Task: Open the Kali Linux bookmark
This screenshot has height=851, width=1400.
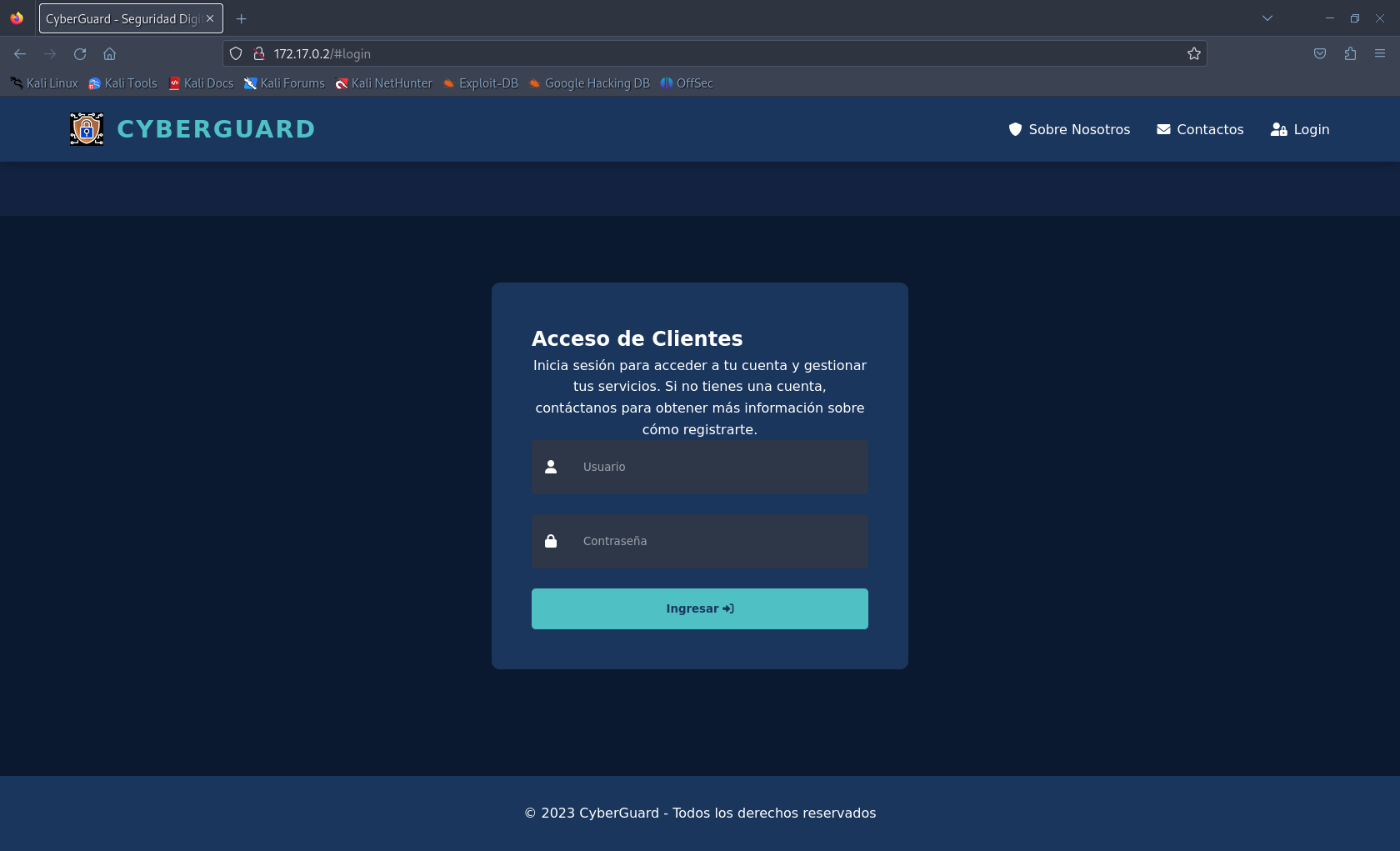Action: coord(44,83)
